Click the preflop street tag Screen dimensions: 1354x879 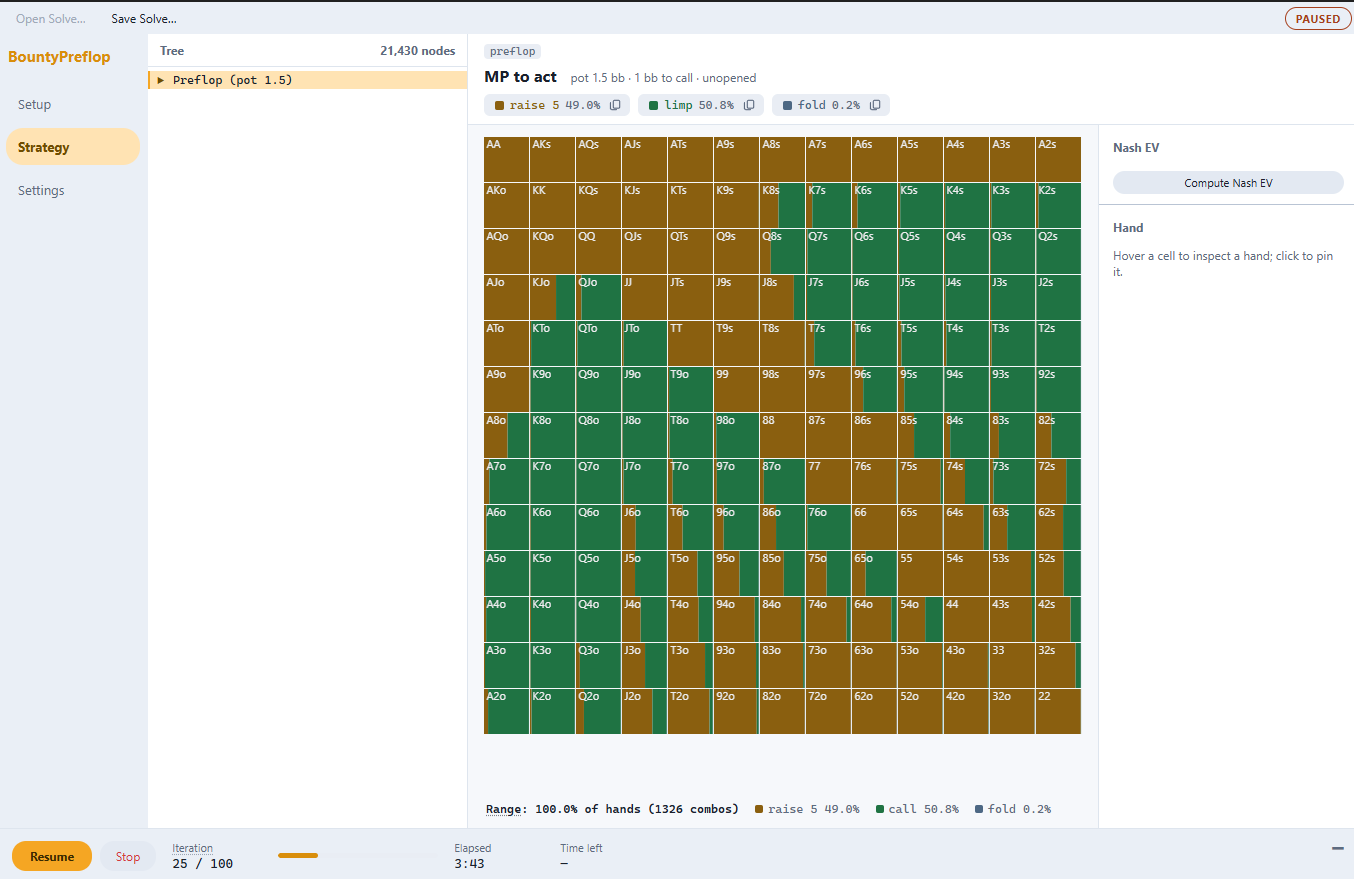pos(513,51)
